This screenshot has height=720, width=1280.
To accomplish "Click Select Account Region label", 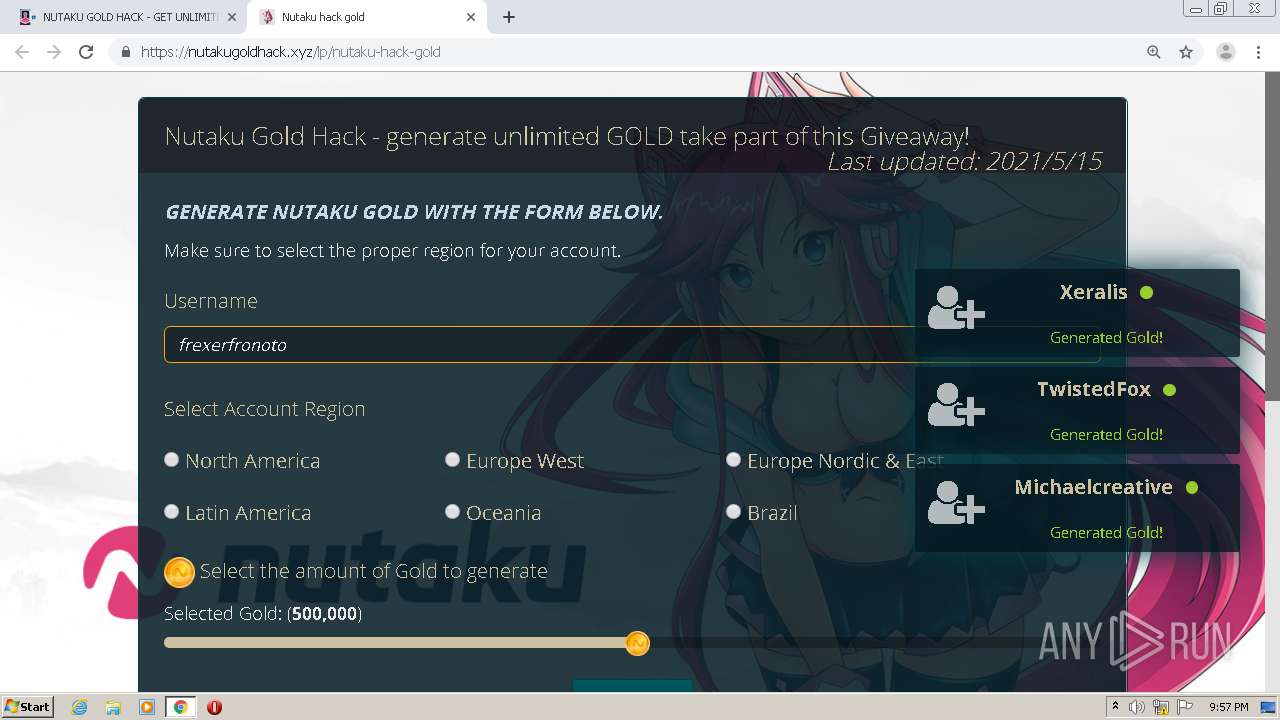I will [264, 409].
